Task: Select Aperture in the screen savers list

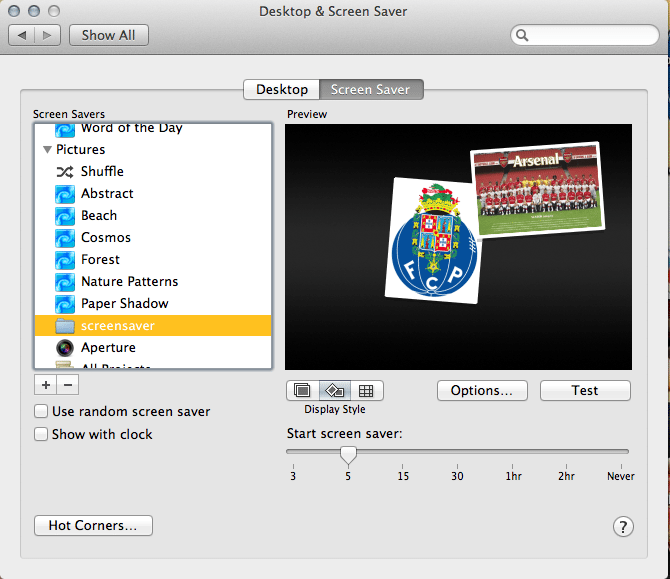Action: (x=153, y=348)
